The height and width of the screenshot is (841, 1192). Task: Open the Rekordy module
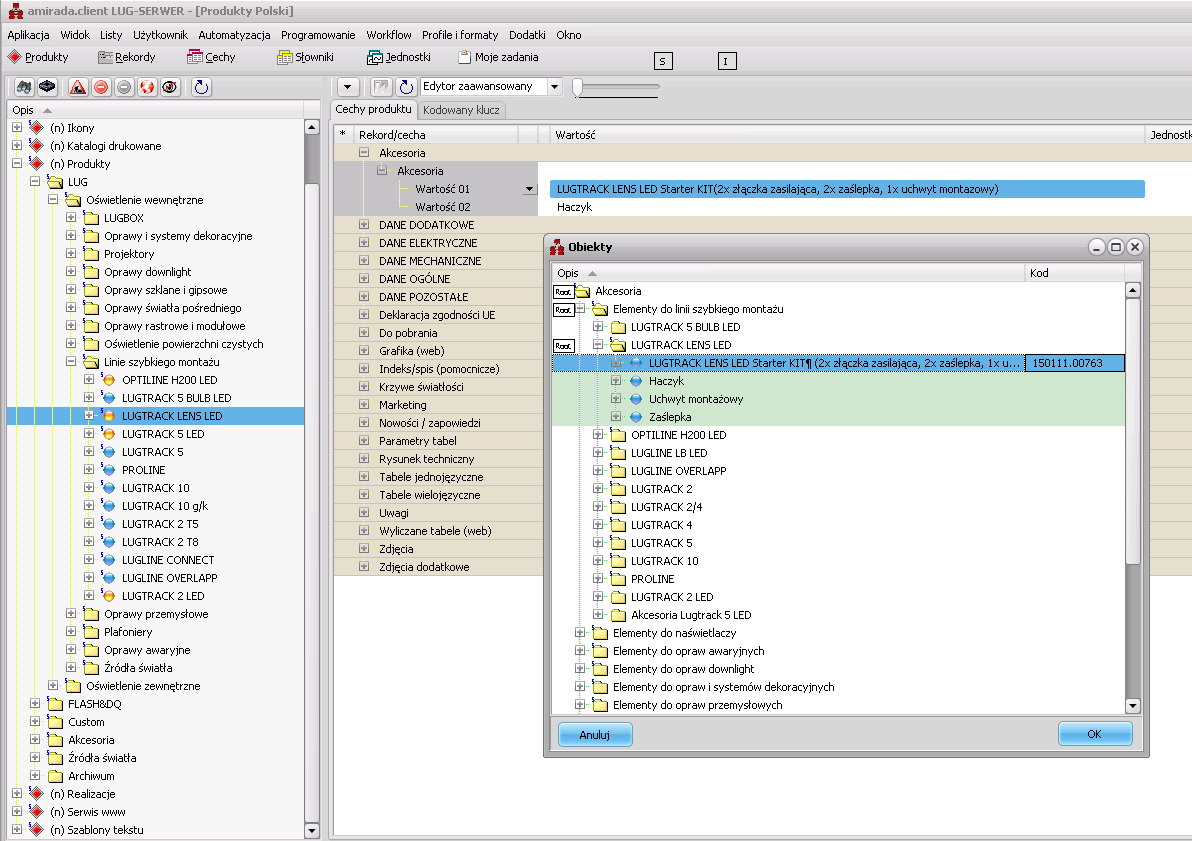coord(126,57)
